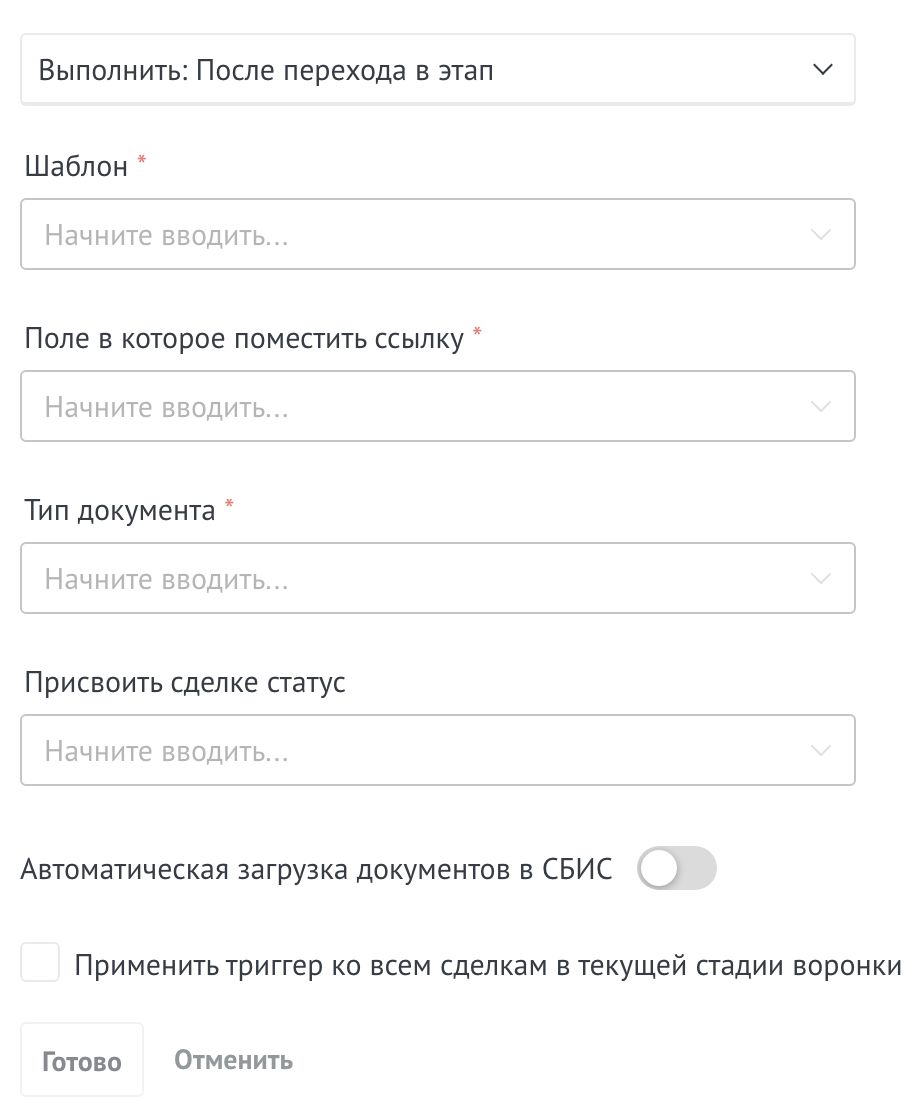Click the 'Присвоить сделке статус' input field
The height and width of the screenshot is (1116, 918).
(438, 750)
